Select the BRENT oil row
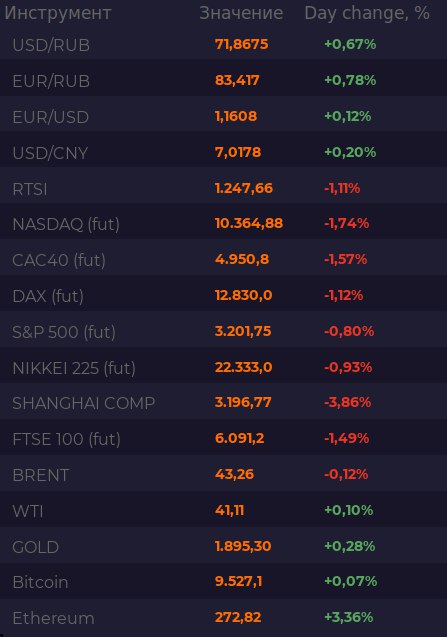447x637 pixels. click(x=224, y=474)
